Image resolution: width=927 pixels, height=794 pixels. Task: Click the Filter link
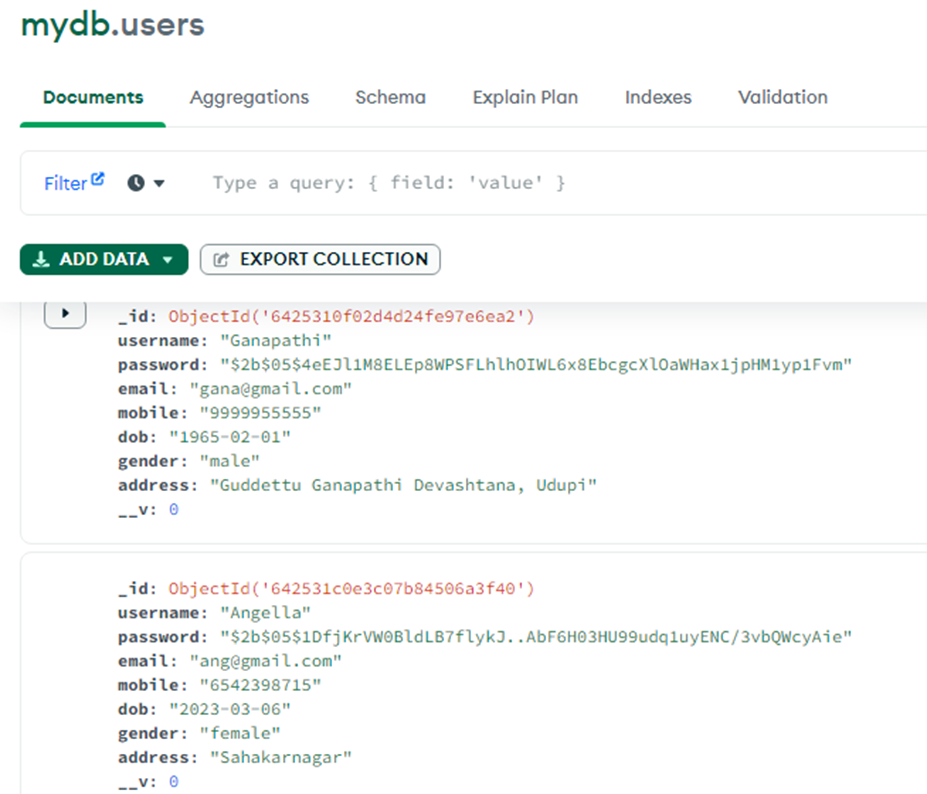(66, 182)
